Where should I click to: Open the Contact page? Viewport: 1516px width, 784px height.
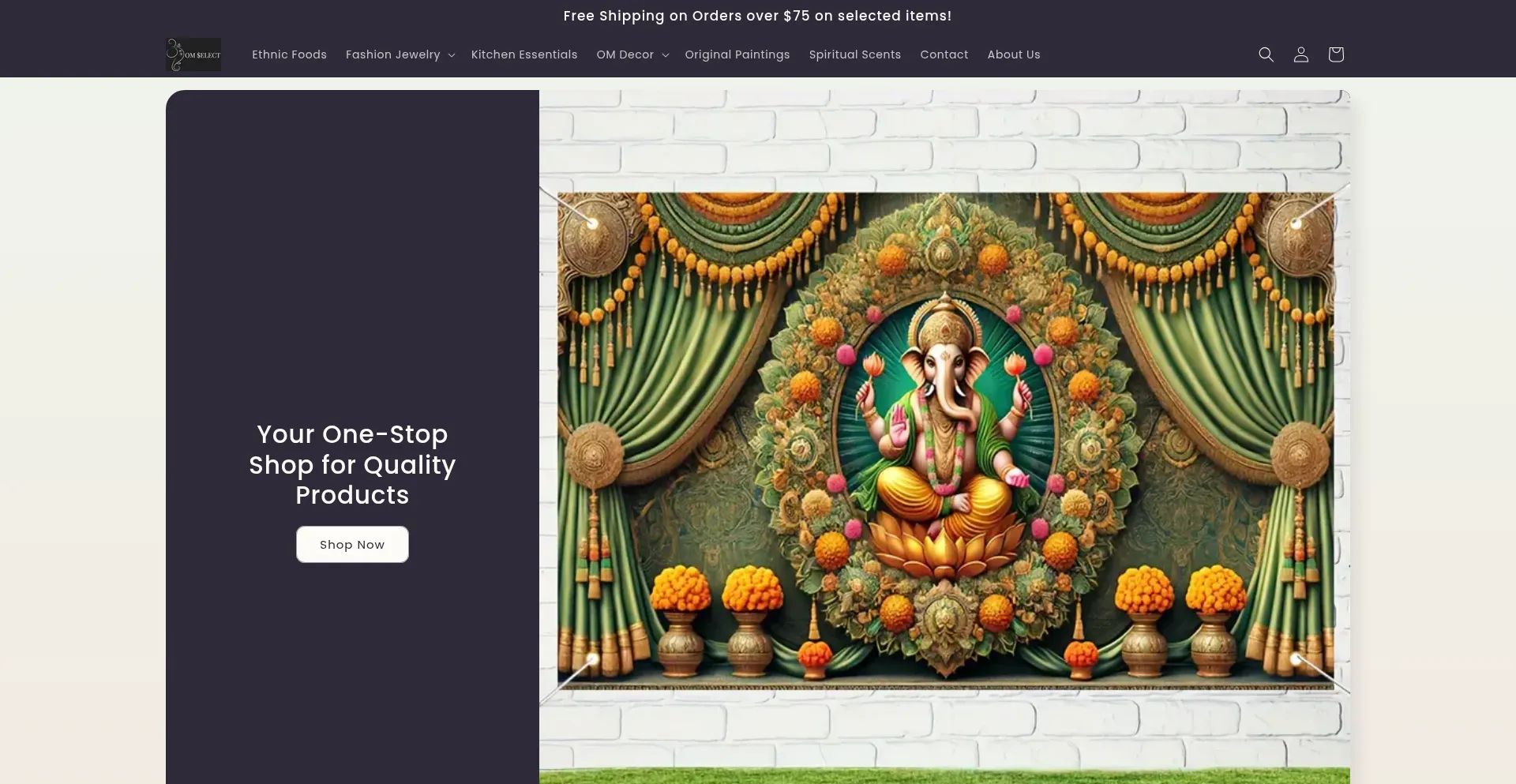pos(944,54)
